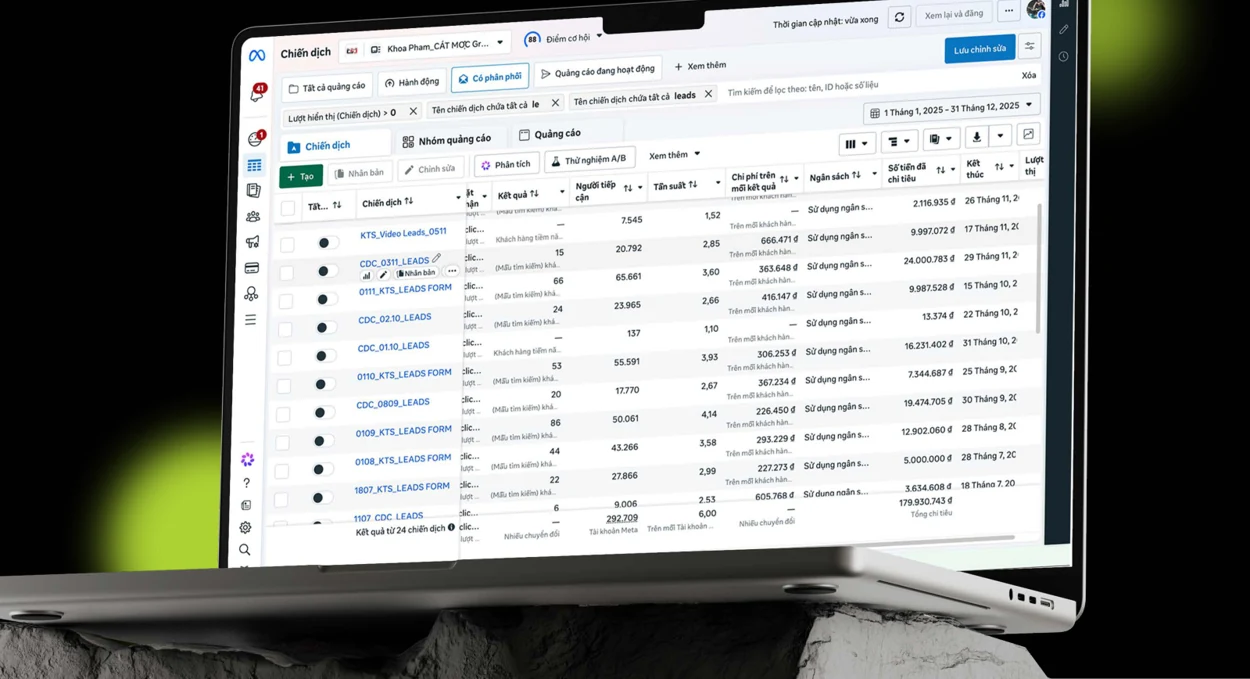Screen dimensions: 1250x679
Task: Click the Lưu chỉnh sửa button
Action: pyautogui.click(x=979, y=49)
